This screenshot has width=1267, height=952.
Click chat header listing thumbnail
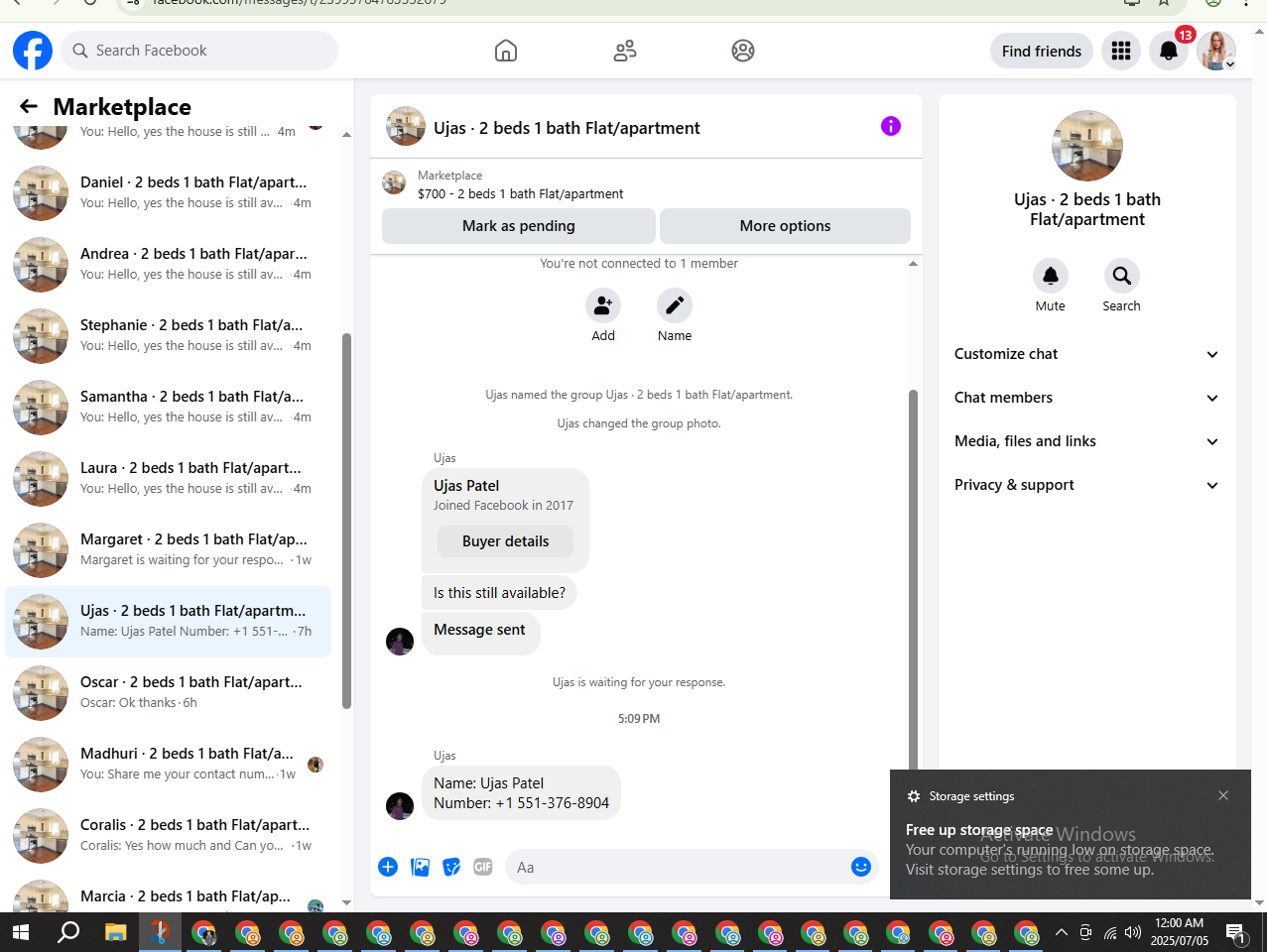406,127
